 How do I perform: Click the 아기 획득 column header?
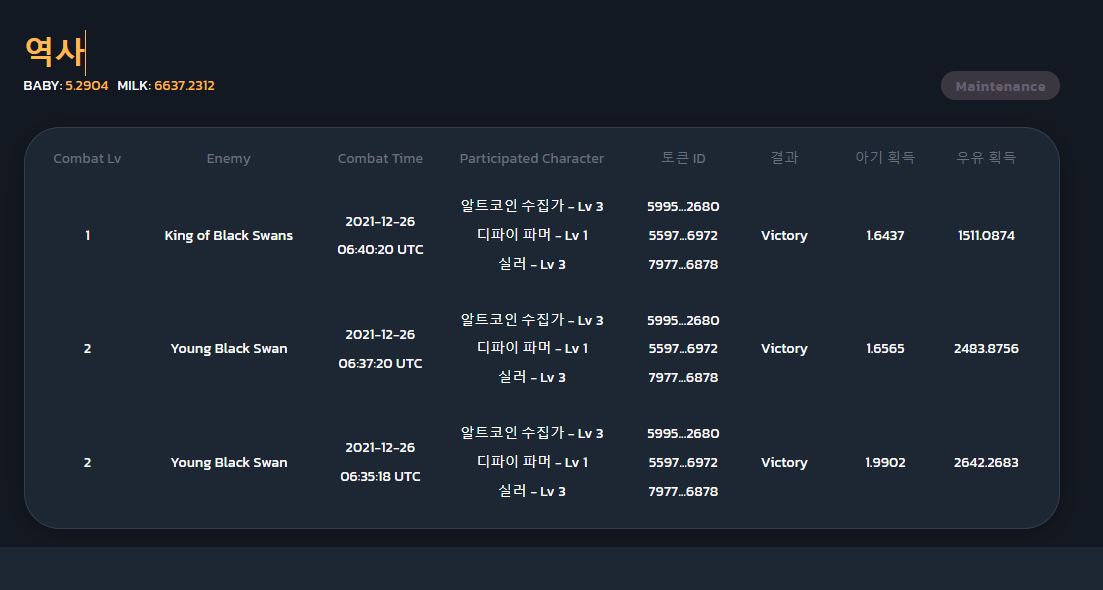[885, 158]
